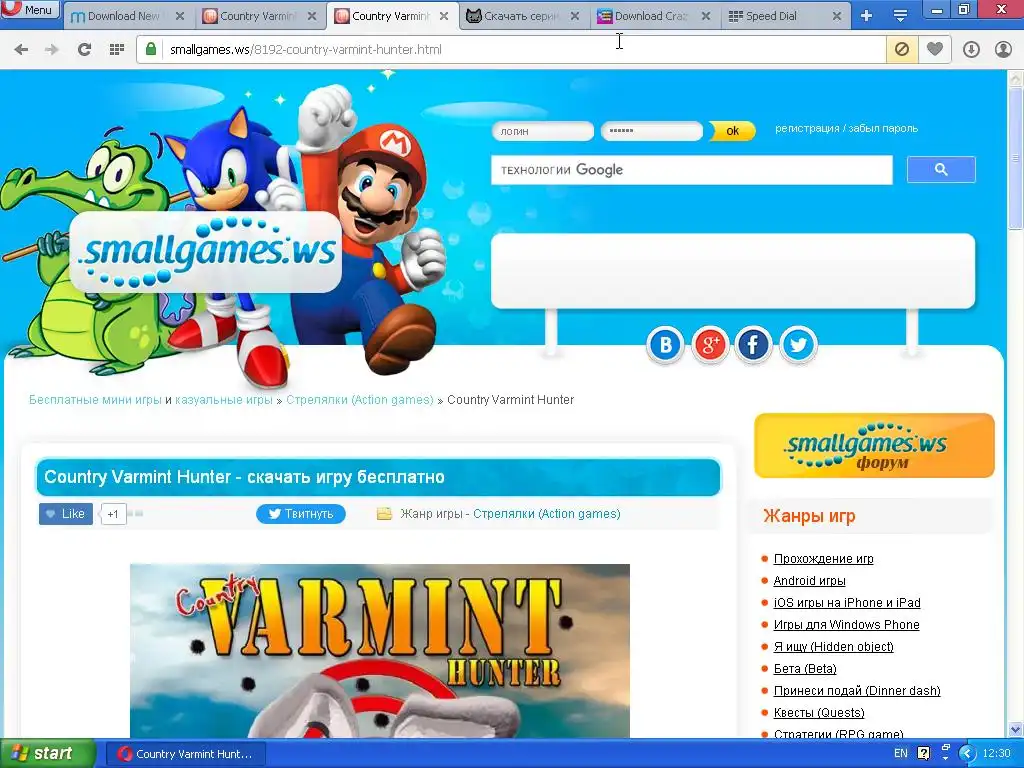Open the забыл пароль link

coord(883,129)
